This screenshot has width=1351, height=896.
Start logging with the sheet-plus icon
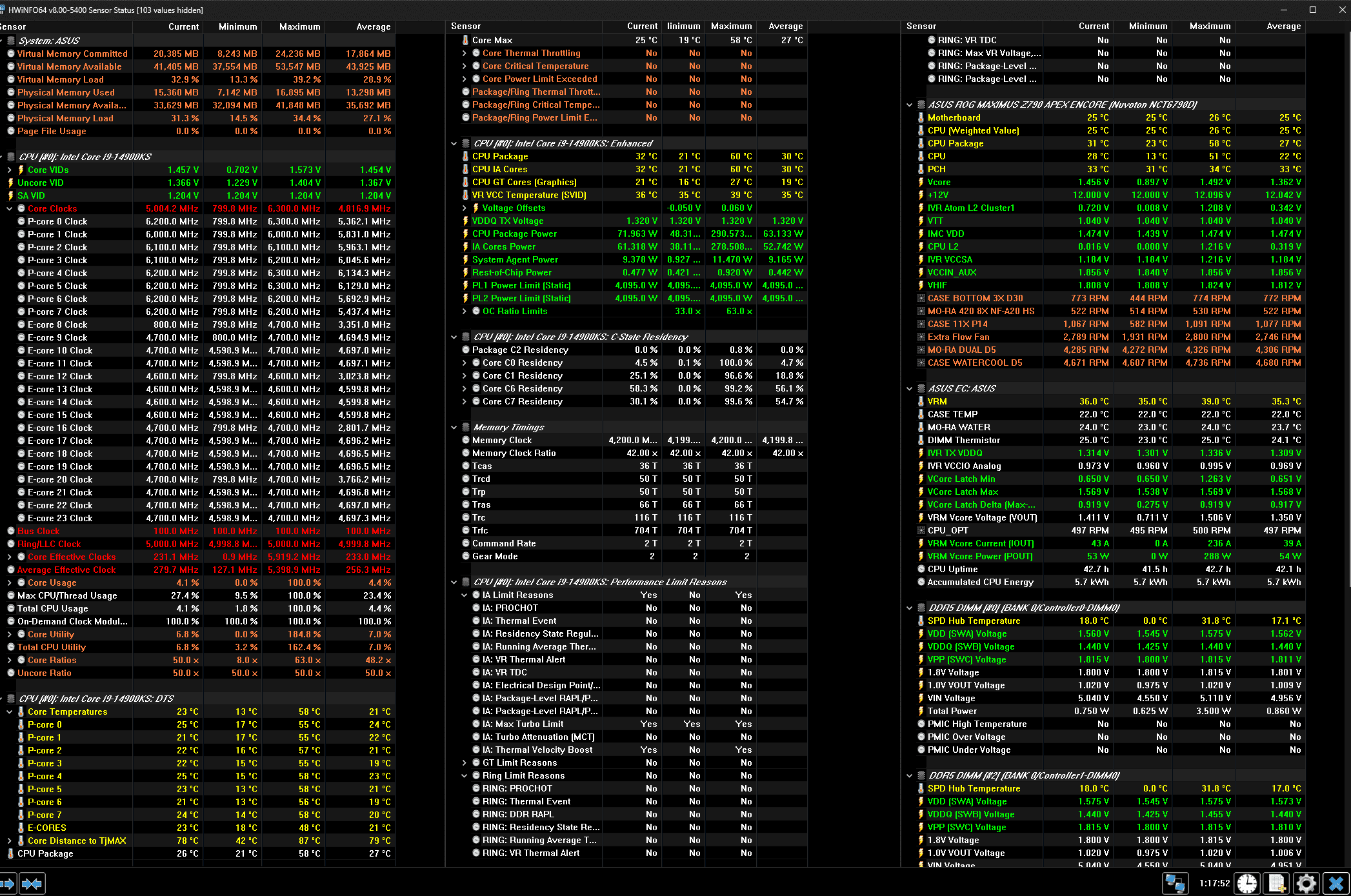[1276, 883]
